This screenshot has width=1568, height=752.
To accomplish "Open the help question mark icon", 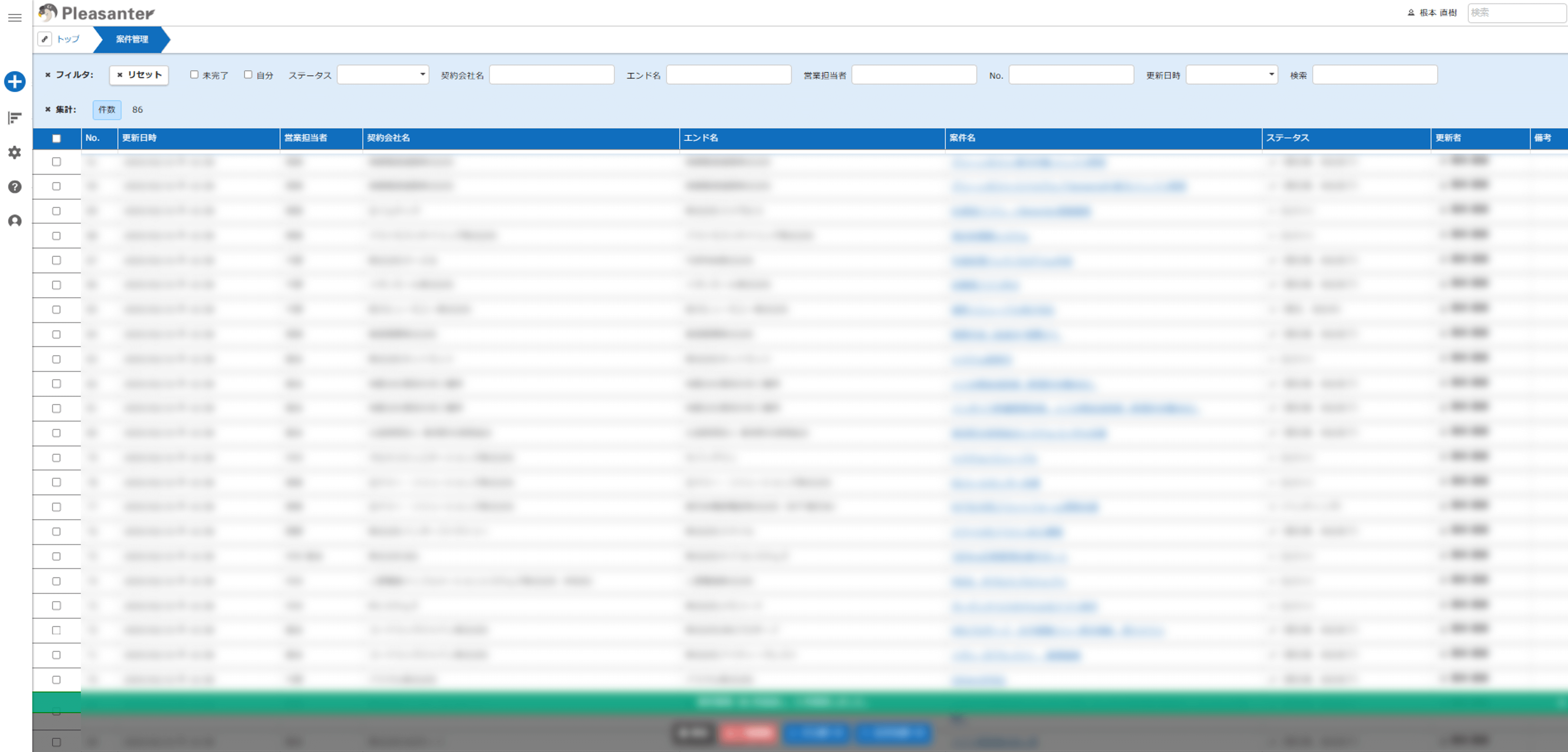I will click(x=14, y=187).
